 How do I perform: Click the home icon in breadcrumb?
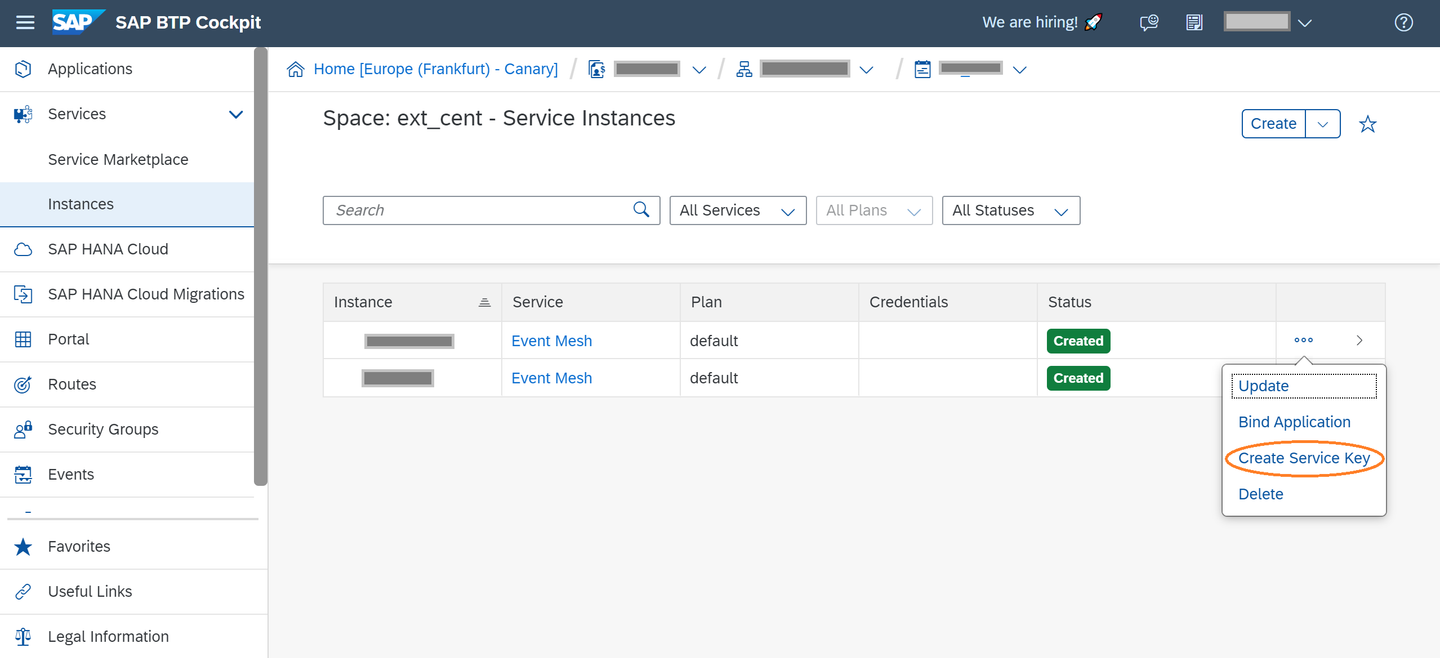tap(296, 69)
